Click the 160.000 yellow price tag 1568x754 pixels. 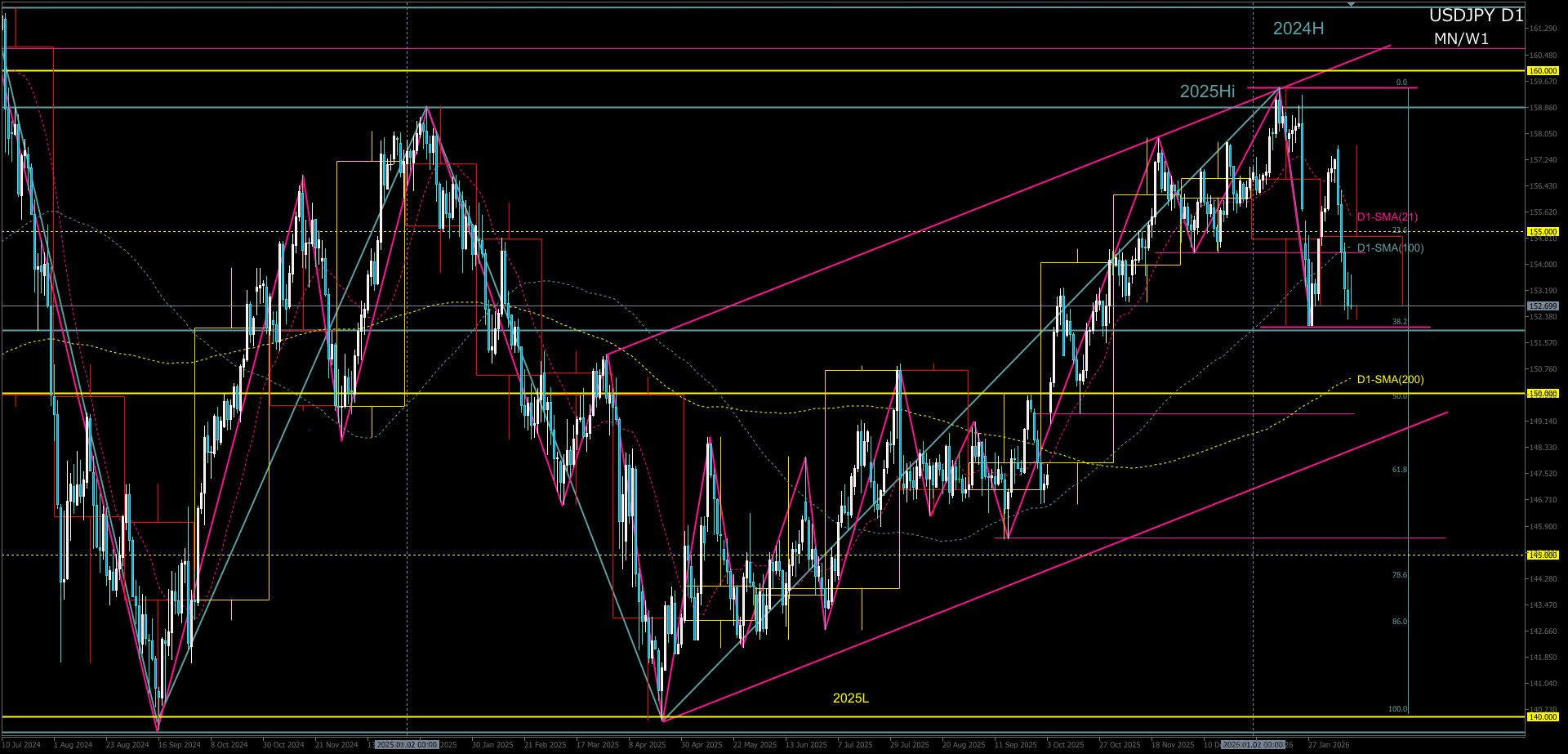1542,71
